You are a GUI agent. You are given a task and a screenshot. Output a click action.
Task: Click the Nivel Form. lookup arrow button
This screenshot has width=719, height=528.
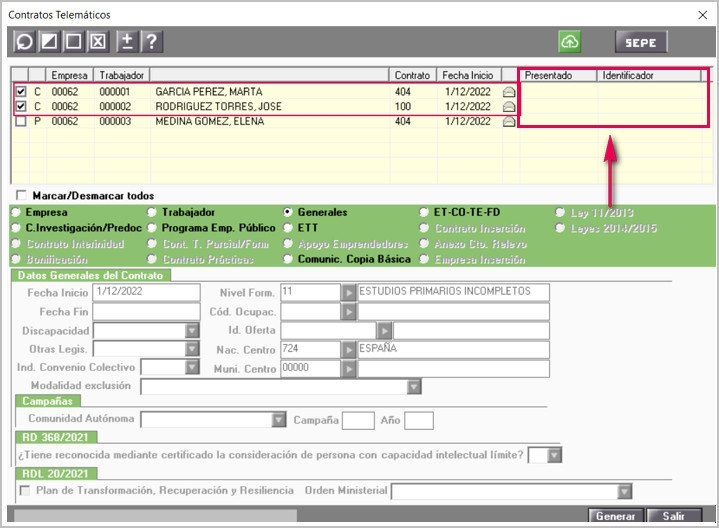coord(348,292)
